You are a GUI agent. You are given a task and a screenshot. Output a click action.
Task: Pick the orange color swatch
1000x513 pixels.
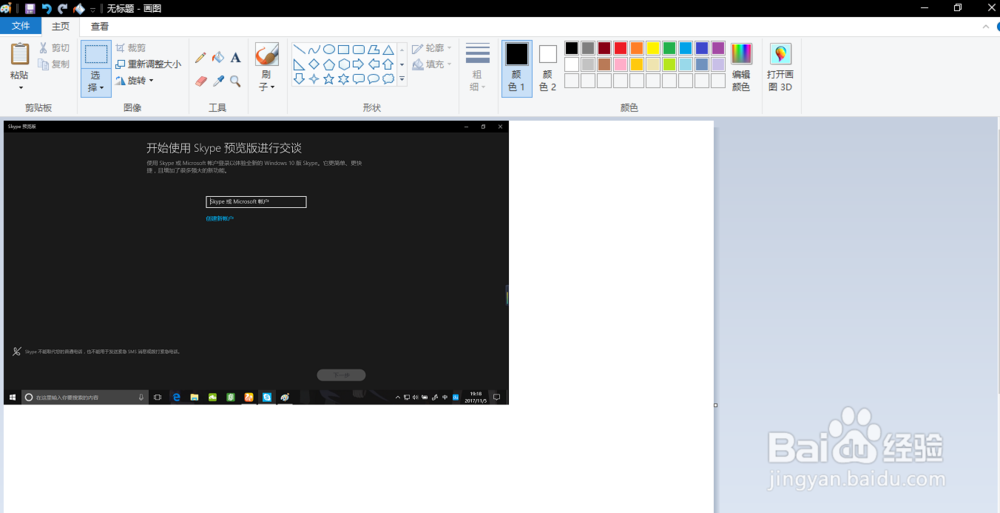click(x=636, y=48)
